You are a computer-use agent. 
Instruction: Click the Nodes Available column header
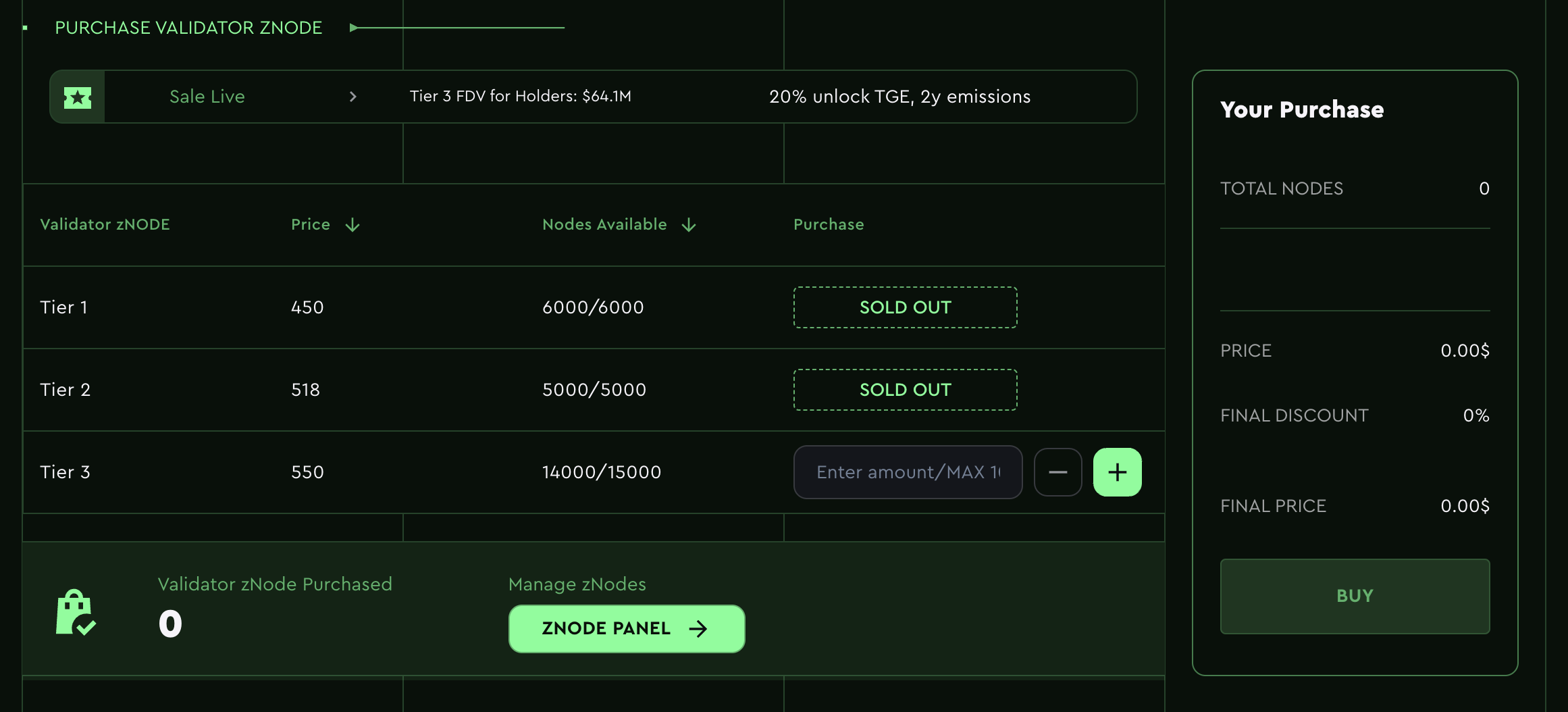(604, 224)
